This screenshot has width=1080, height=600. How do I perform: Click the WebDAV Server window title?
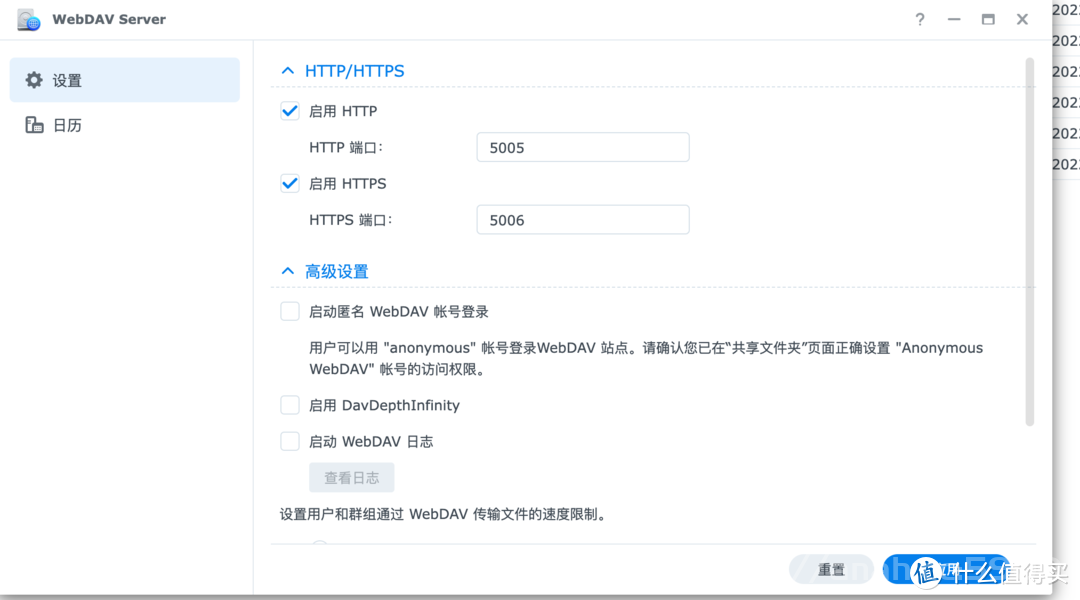pyautogui.click(x=109, y=19)
